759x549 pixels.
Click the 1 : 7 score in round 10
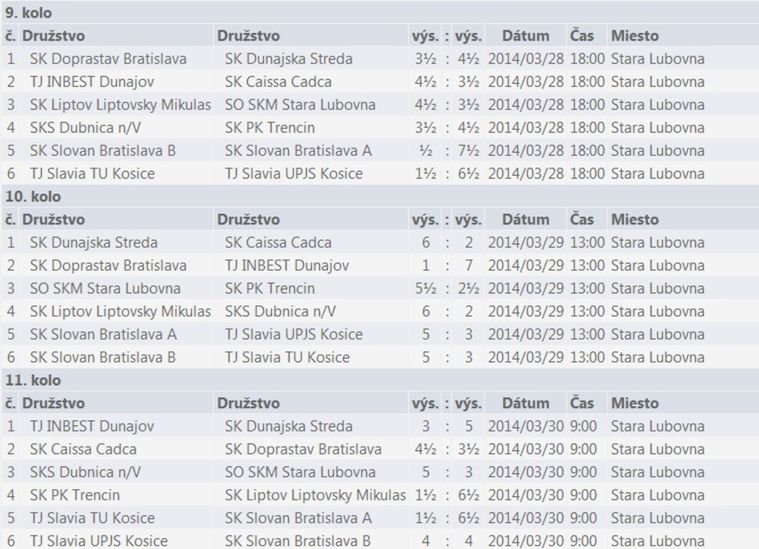(x=447, y=265)
